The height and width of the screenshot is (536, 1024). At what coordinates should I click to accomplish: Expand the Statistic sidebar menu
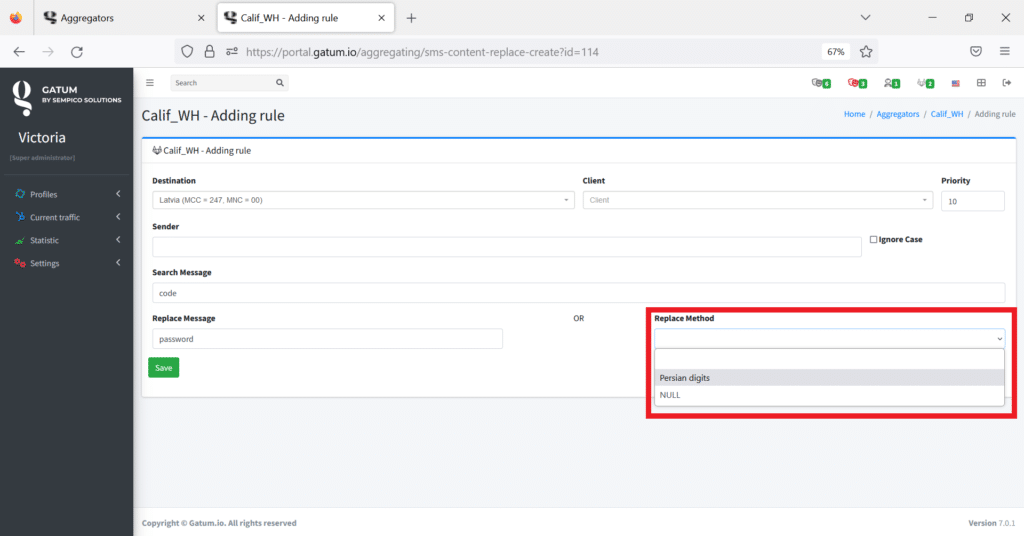[67, 240]
